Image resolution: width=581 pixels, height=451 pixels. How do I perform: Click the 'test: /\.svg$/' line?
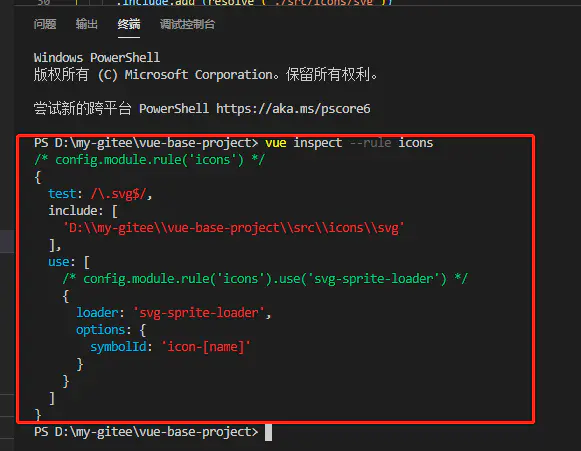tap(100, 194)
